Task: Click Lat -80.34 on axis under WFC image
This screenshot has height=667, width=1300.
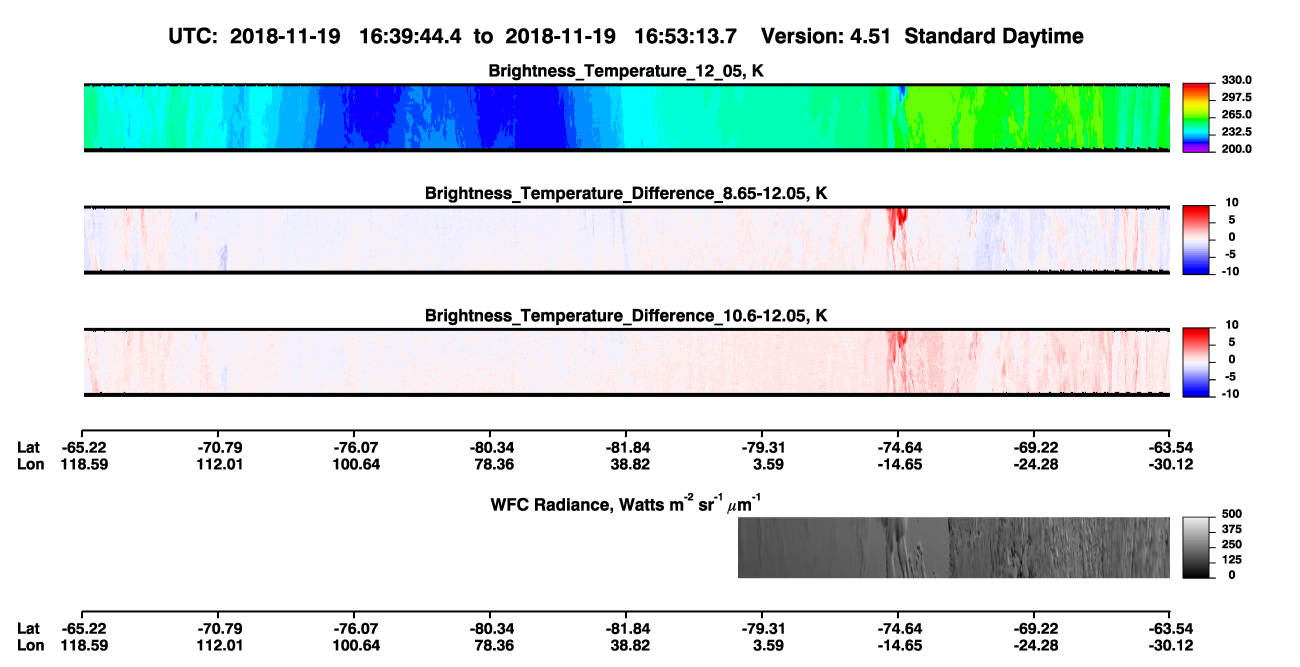Action: tap(490, 629)
